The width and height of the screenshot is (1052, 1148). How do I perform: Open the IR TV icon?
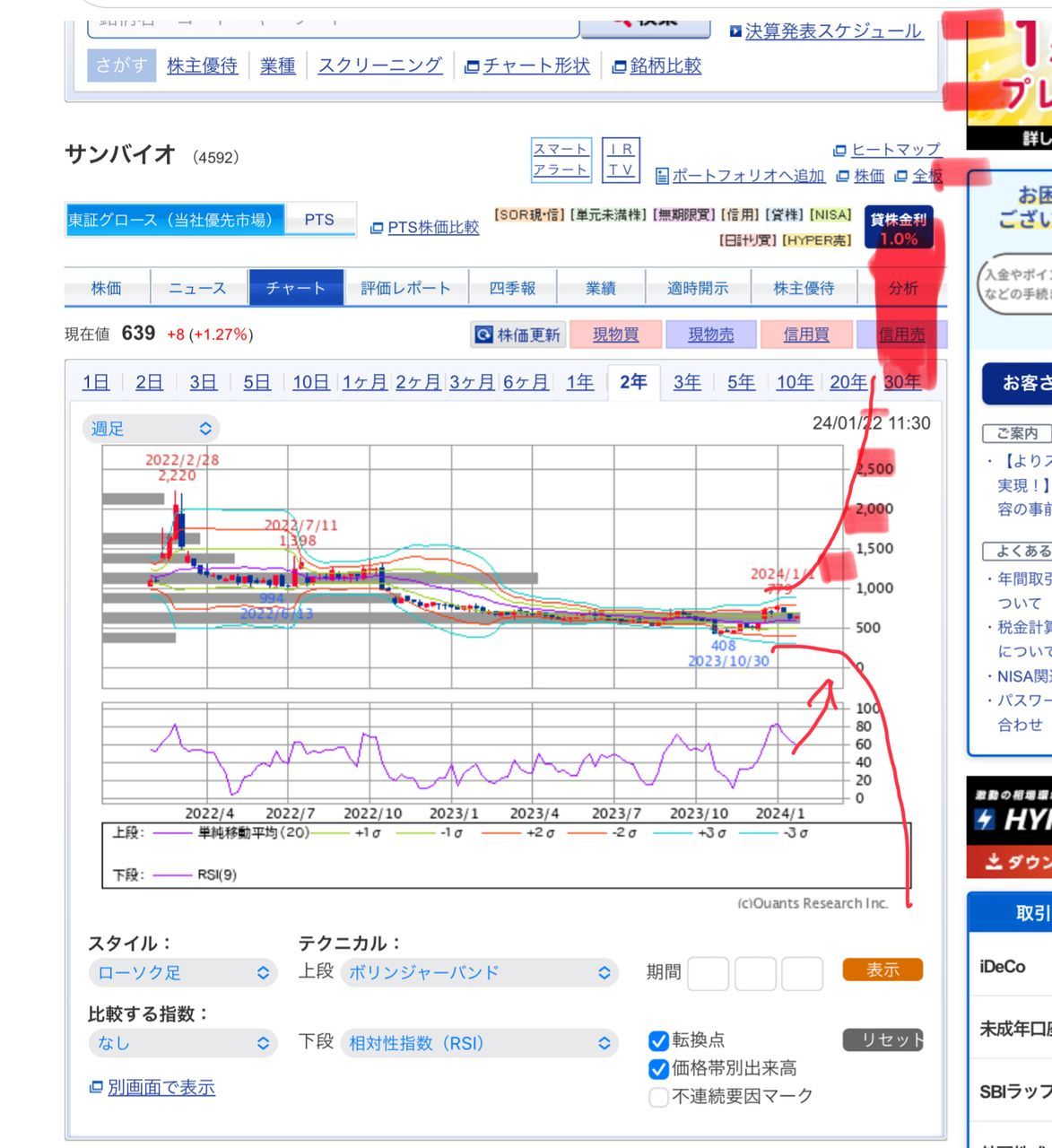621,160
